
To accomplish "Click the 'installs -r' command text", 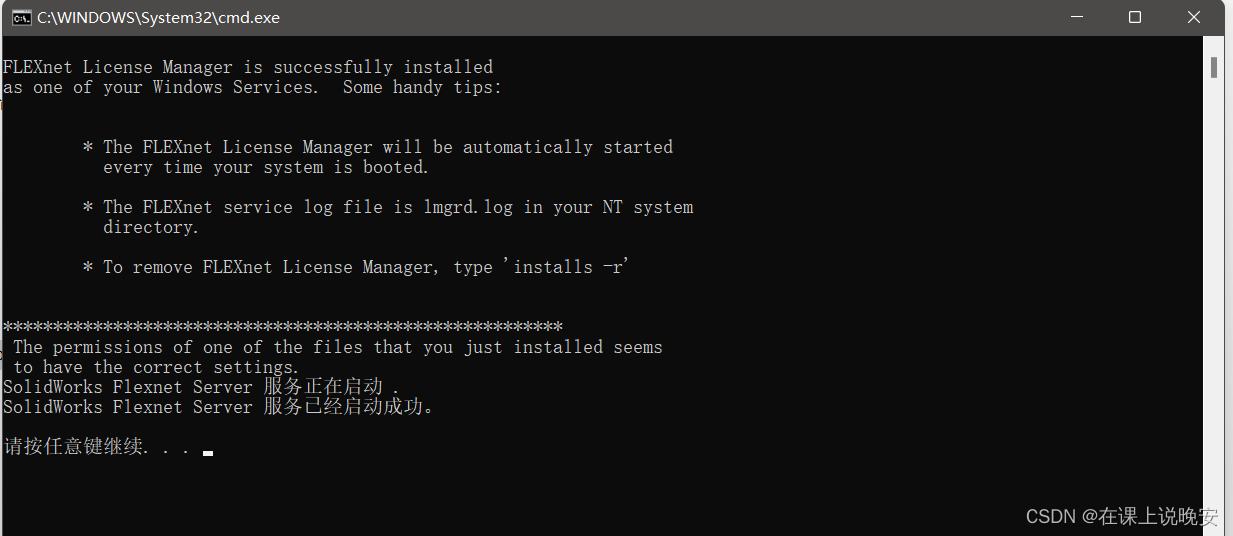I will pos(570,267).
